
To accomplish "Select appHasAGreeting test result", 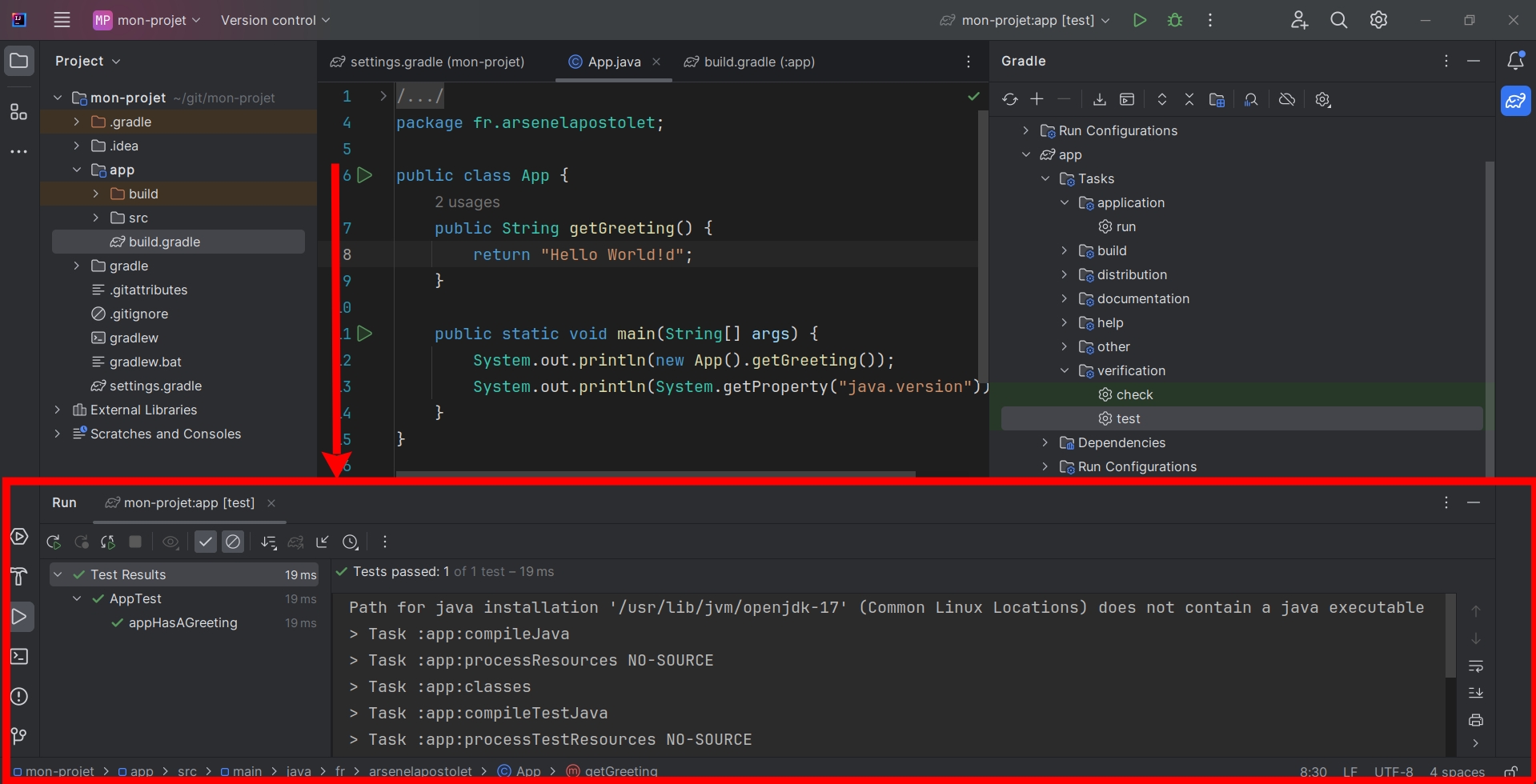I will click(x=183, y=622).
